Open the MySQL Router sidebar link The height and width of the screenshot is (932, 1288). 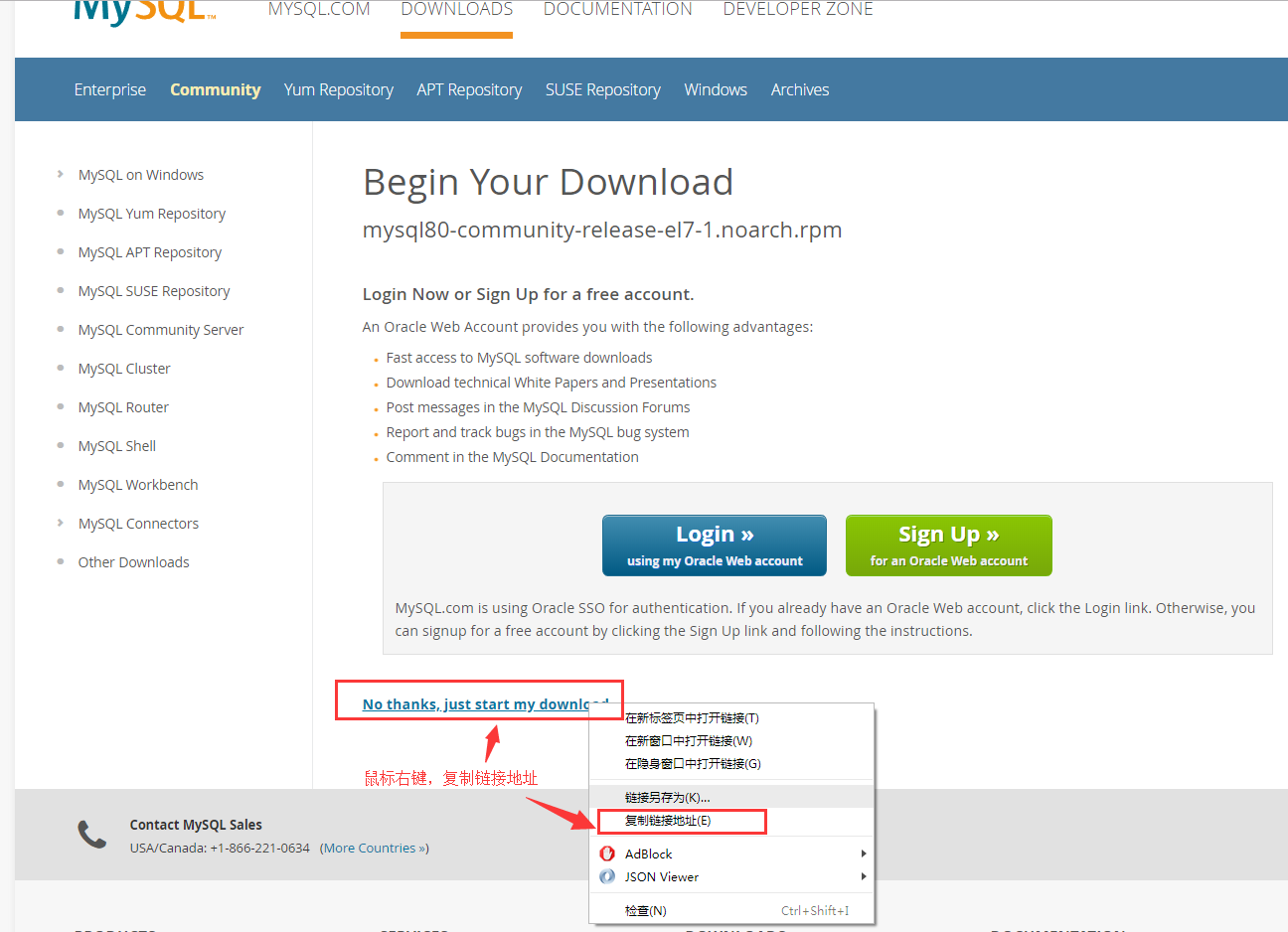tap(123, 407)
